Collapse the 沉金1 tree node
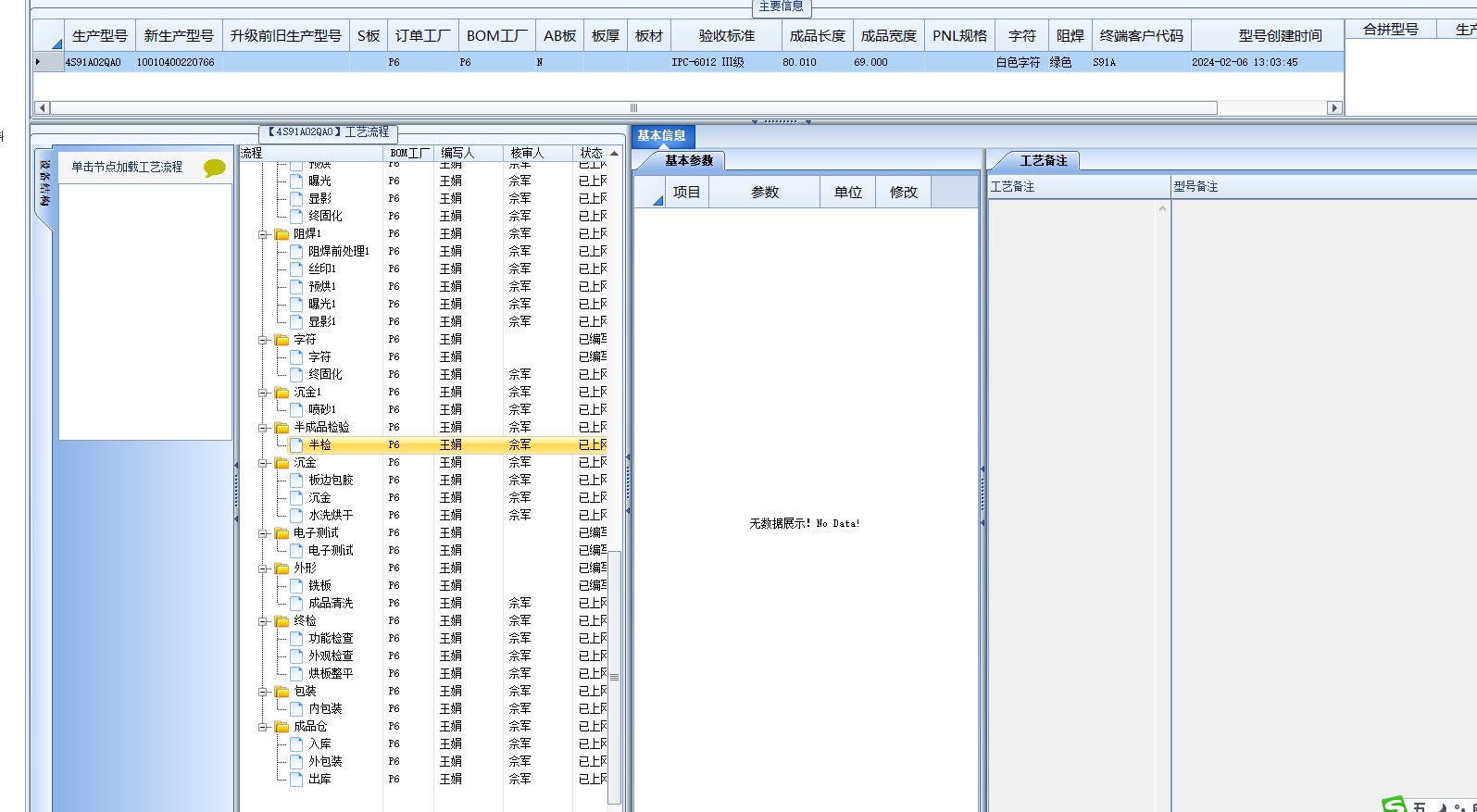Screen dimensions: 1477x812 (263, 393)
